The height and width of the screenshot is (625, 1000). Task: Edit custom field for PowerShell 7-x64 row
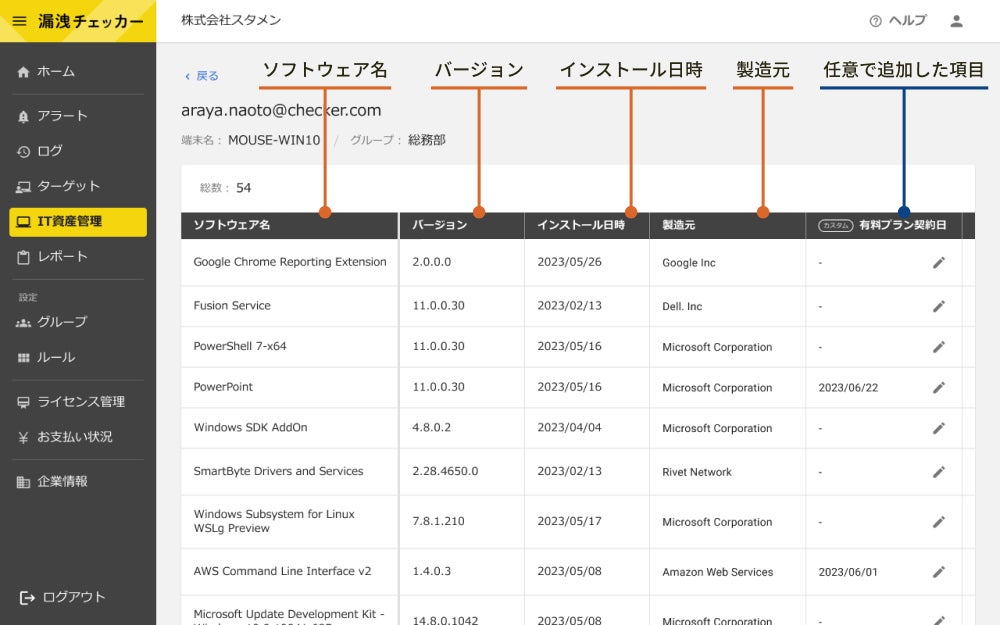click(939, 347)
